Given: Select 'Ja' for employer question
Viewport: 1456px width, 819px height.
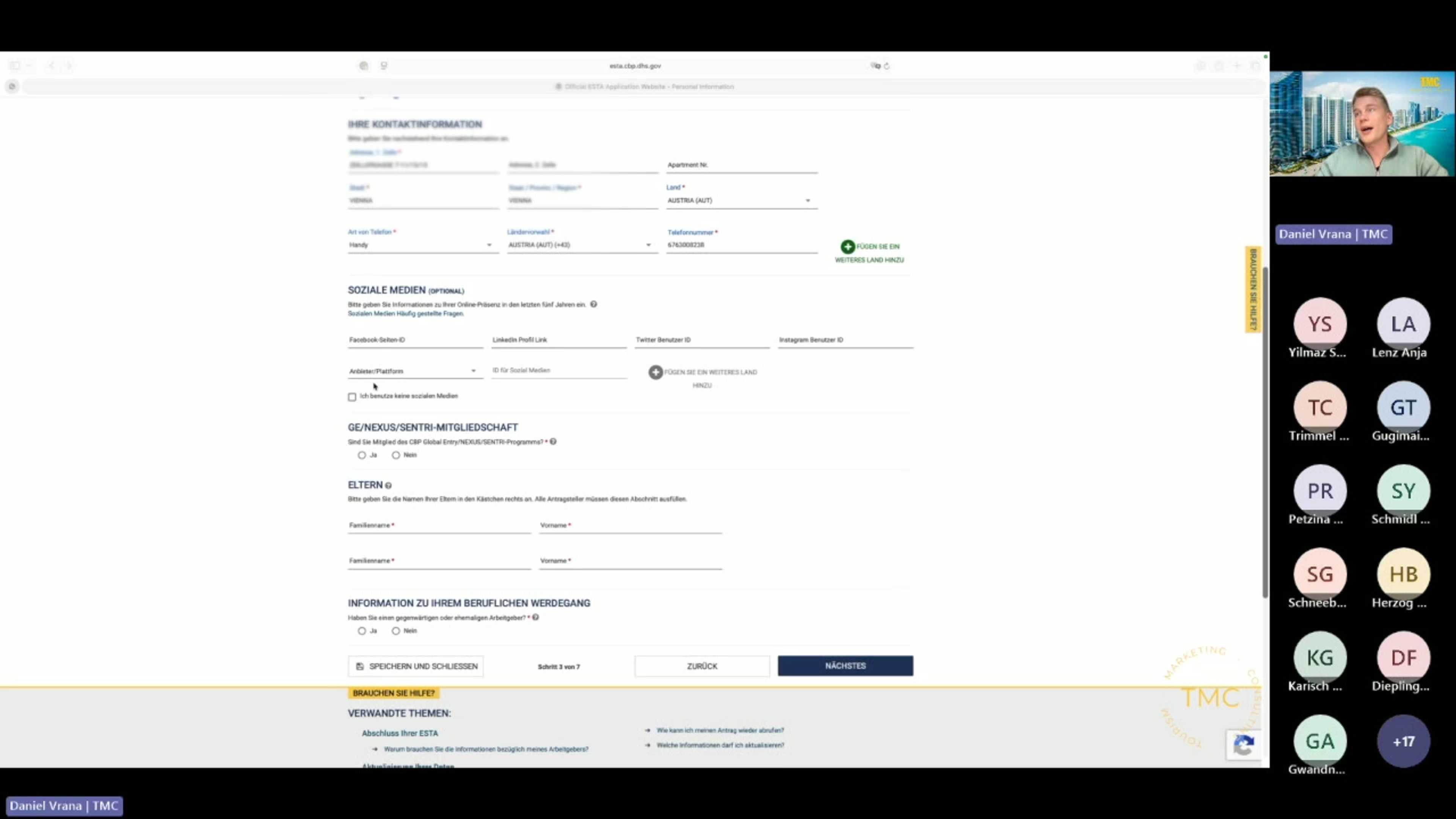Looking at the screenshot, I should coord(362,631).
